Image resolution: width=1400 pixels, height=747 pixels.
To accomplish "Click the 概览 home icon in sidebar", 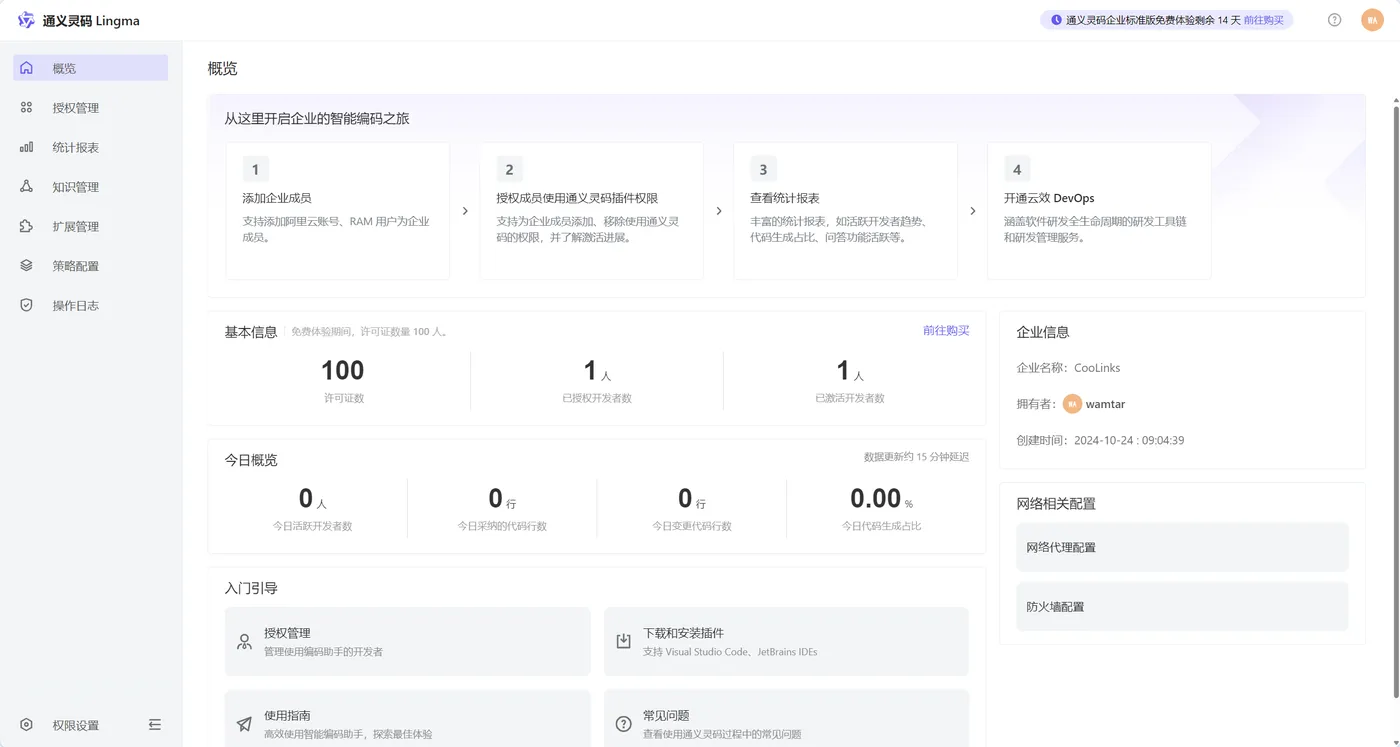I will (x=27, y=68).
